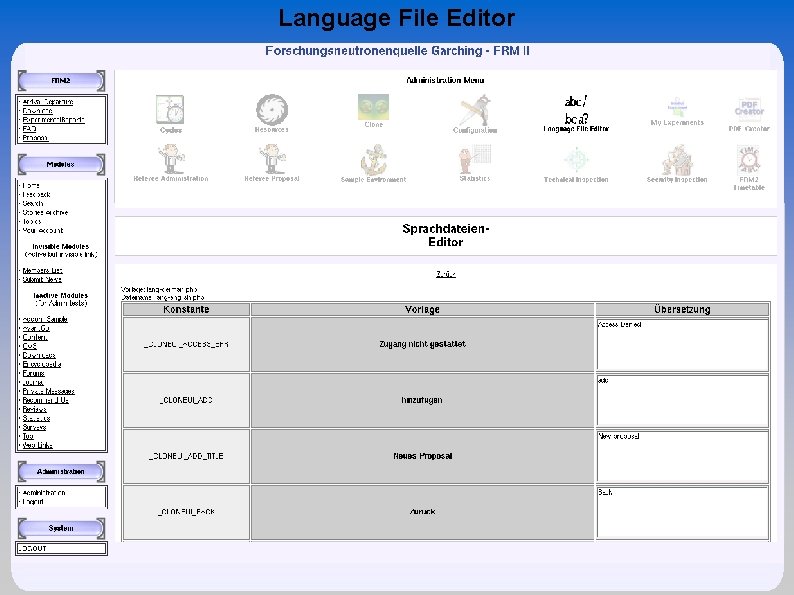The width and height of the screenshot is (794, 595).
Task: Click the Konstante column header
Action: 186,309
